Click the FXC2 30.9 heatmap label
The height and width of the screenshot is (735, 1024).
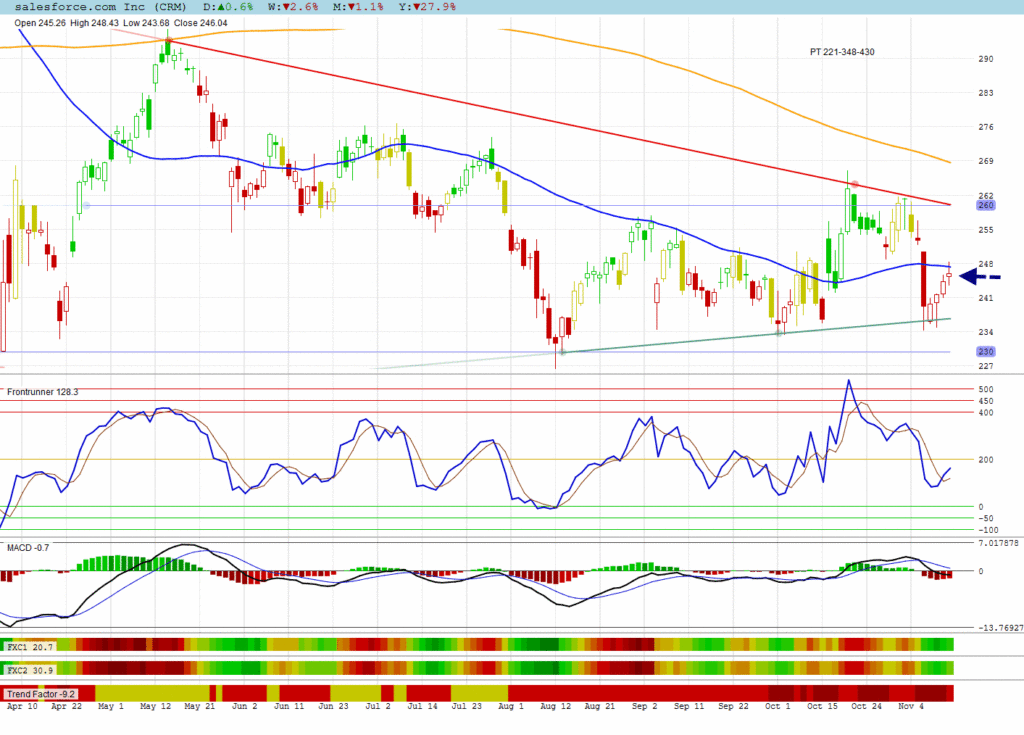click(x=30, y=668)
